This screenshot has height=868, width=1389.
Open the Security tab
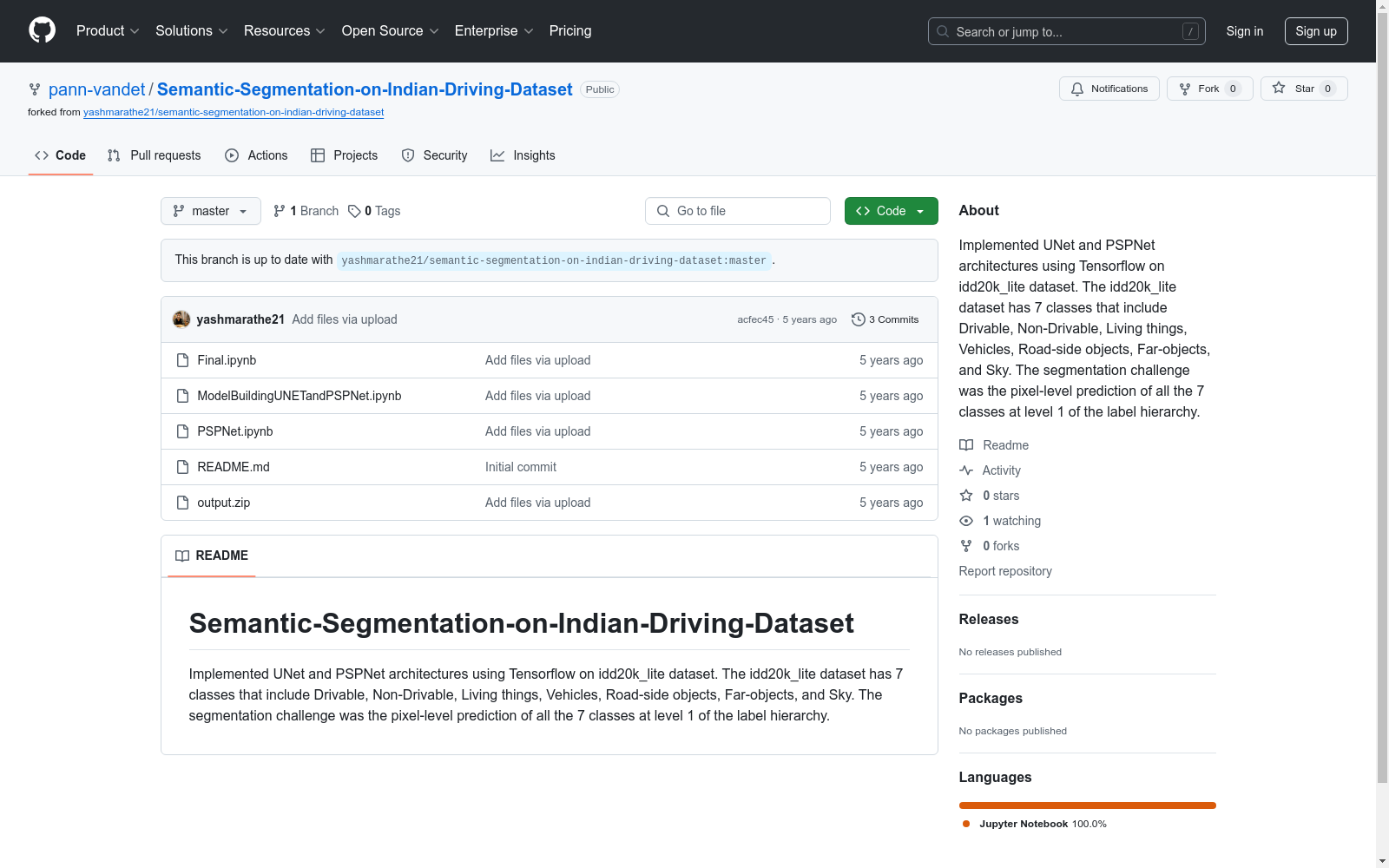(x=434, y=155)
